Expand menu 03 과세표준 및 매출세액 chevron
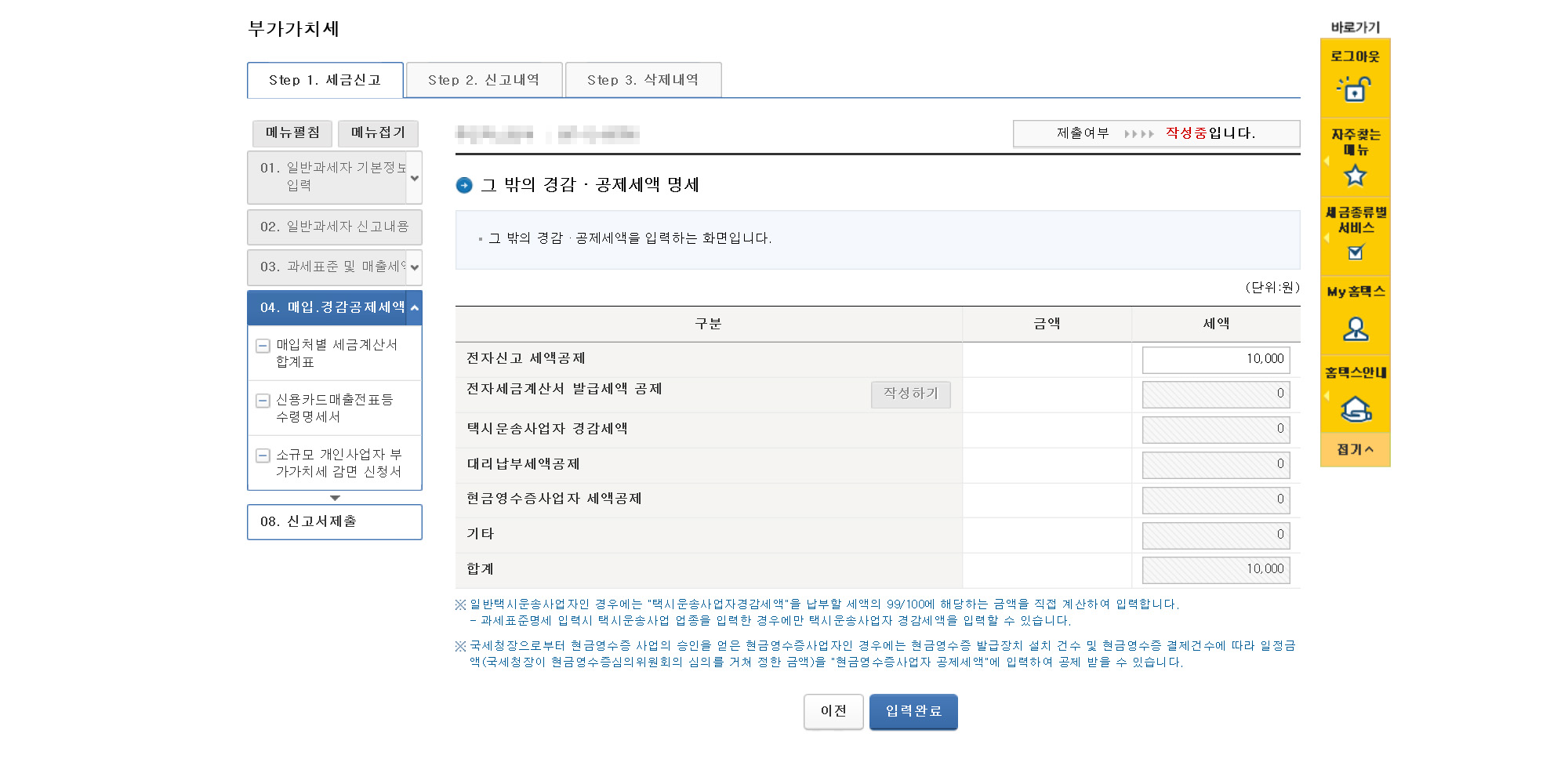Viewport: 1568px width, 784px height. [415, 267]
